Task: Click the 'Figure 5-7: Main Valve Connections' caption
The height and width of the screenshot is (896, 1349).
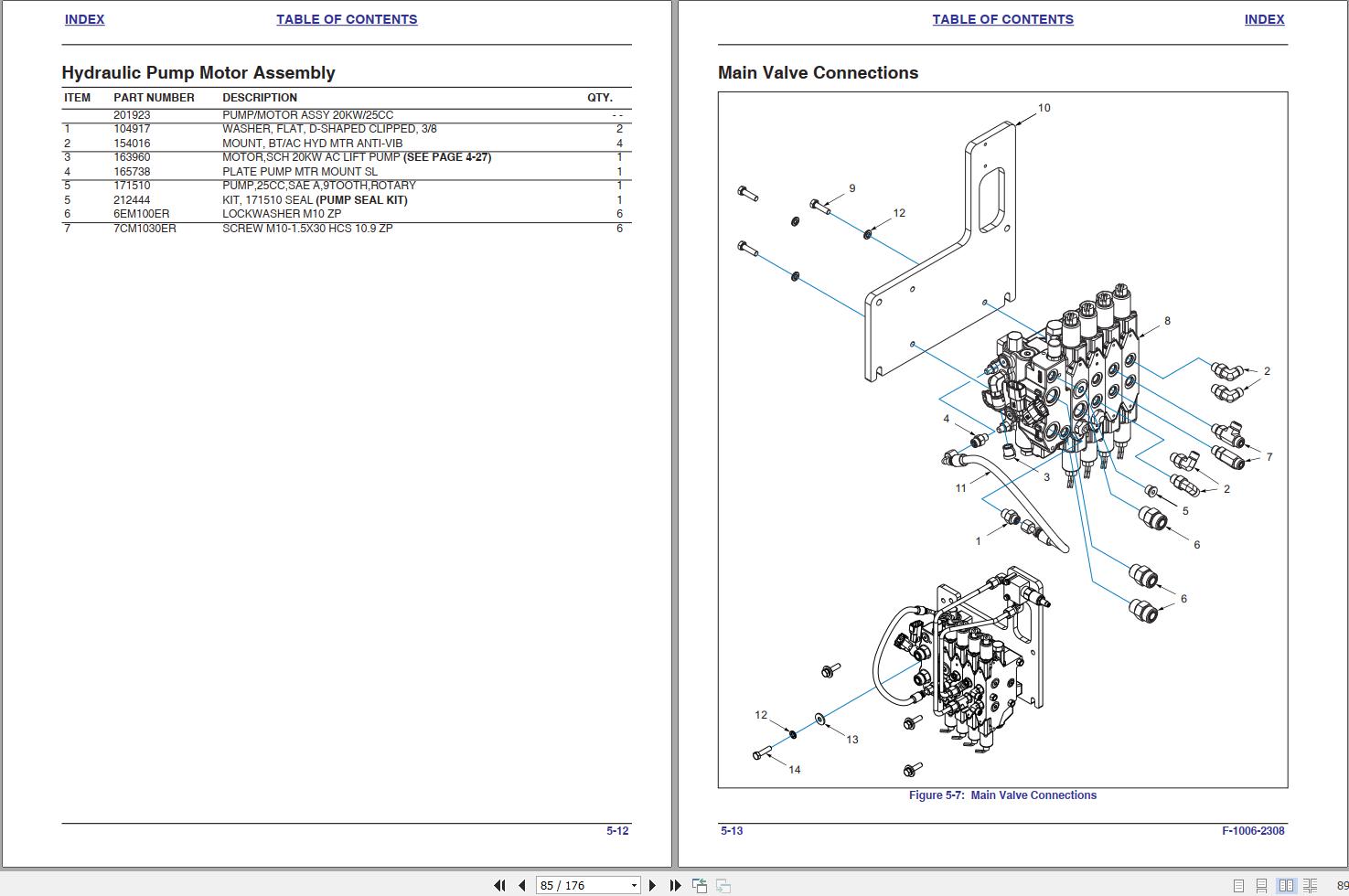Action: pyautogui.click(x=1002, y=795)
